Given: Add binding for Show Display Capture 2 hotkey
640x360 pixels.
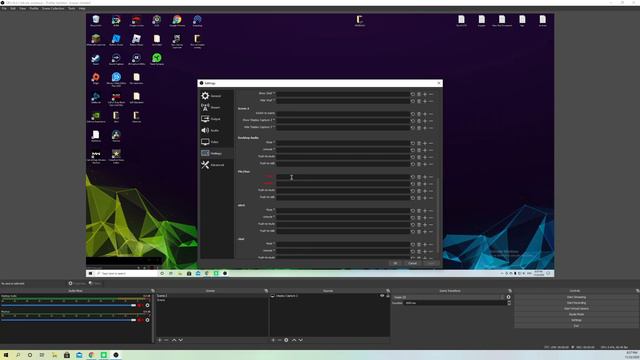Looking at the screenshot, I should (x=425, y=121).
